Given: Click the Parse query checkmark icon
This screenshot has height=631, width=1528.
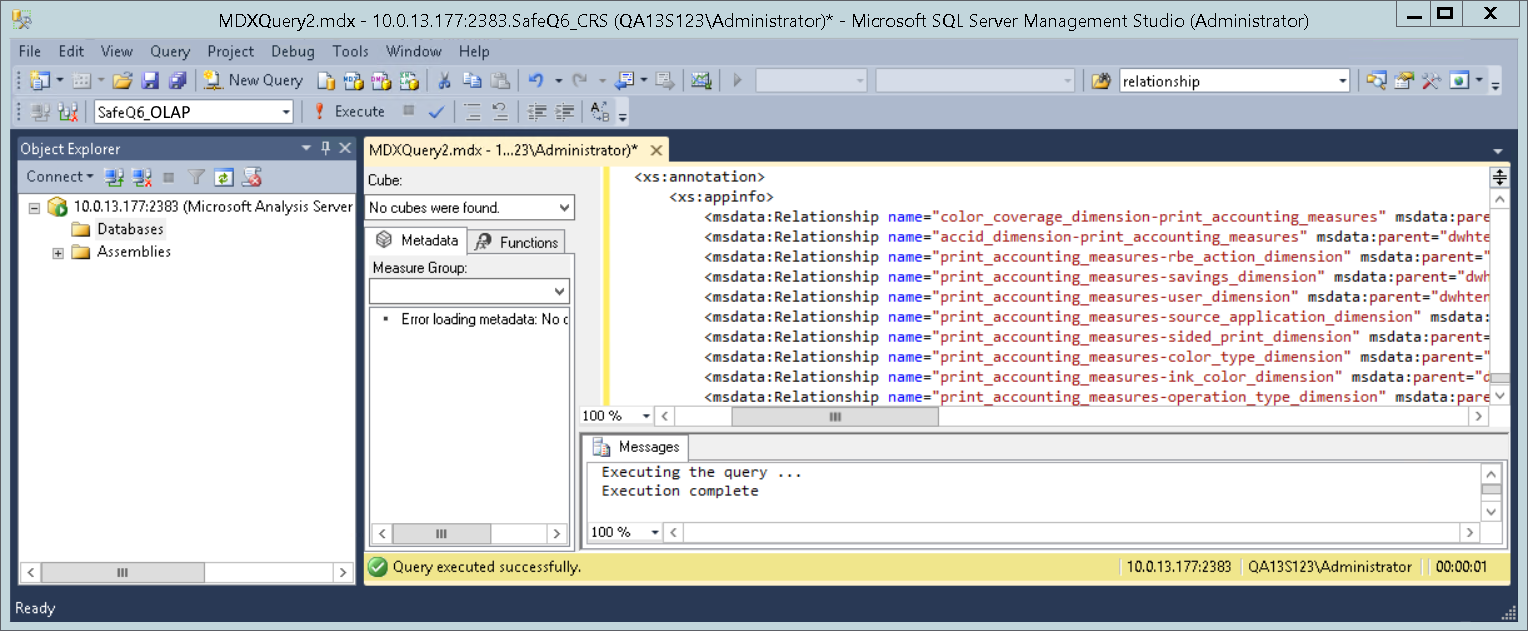Looking at the screenshot, I should click(436, 111).
